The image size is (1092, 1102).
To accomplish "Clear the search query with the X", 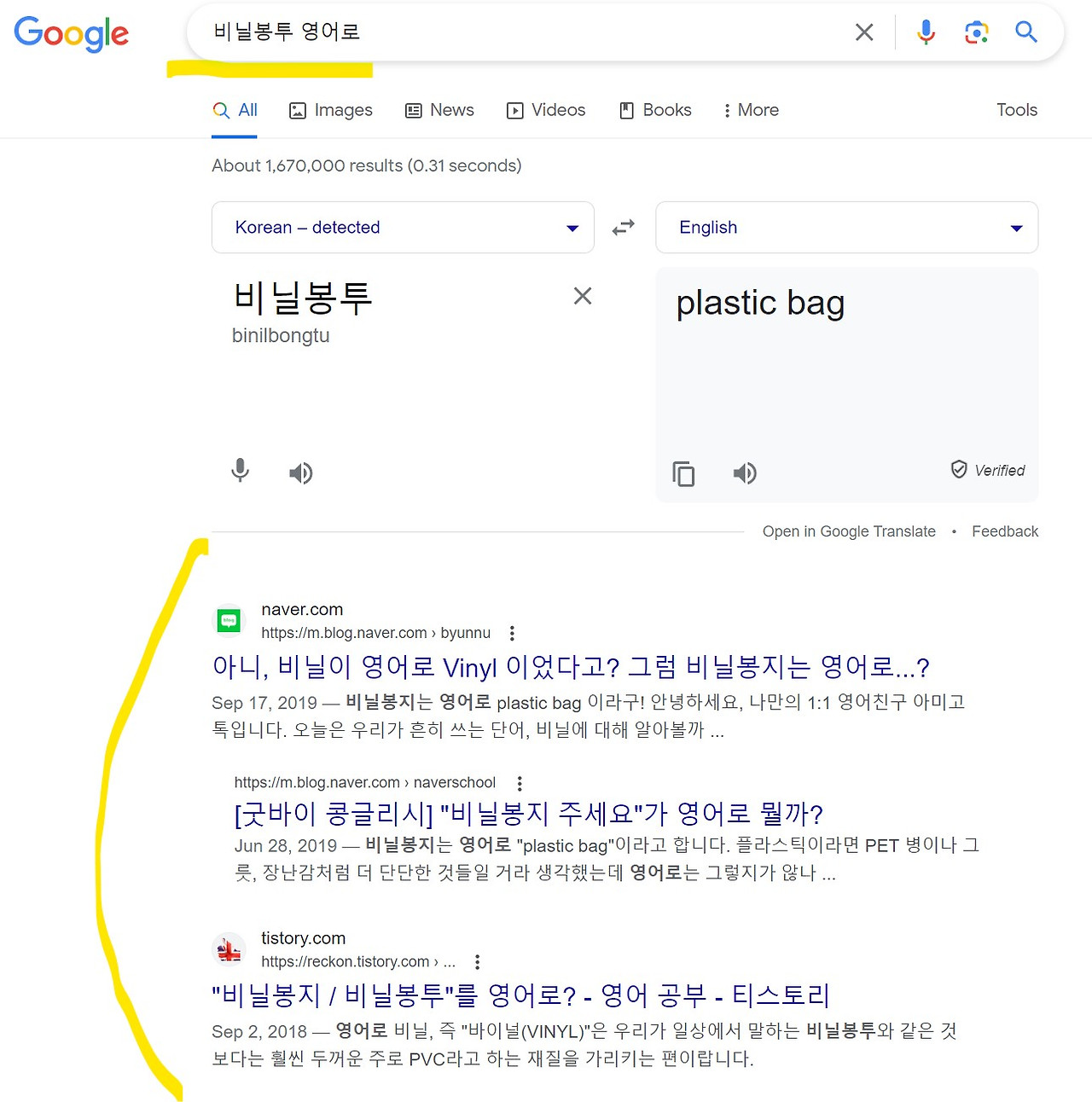I will point(864,32).
